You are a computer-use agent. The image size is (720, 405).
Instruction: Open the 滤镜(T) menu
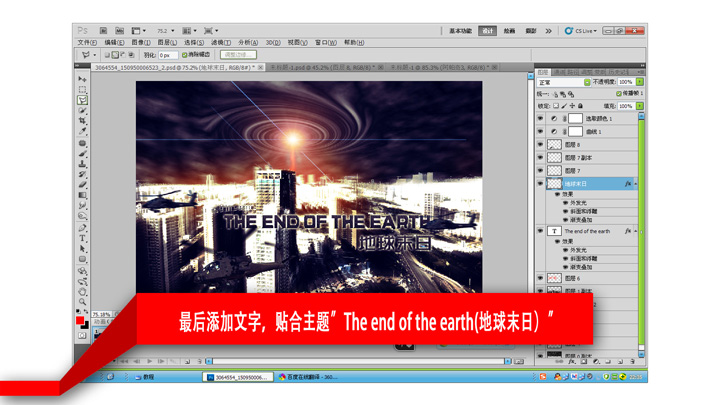pyautogui.click(x=221, y=43)
